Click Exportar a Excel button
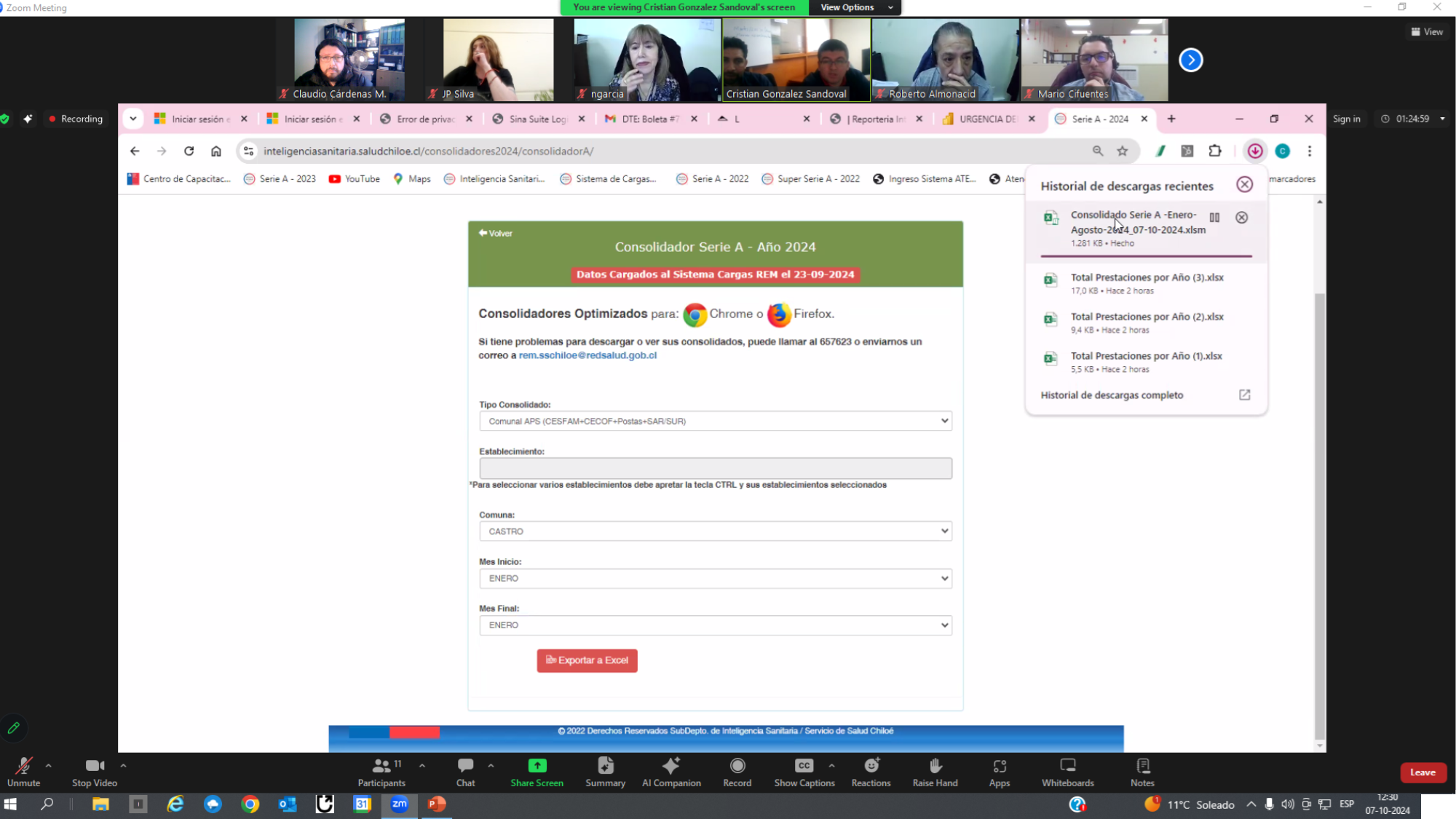 pyautogui.click(x=587, y=660)
